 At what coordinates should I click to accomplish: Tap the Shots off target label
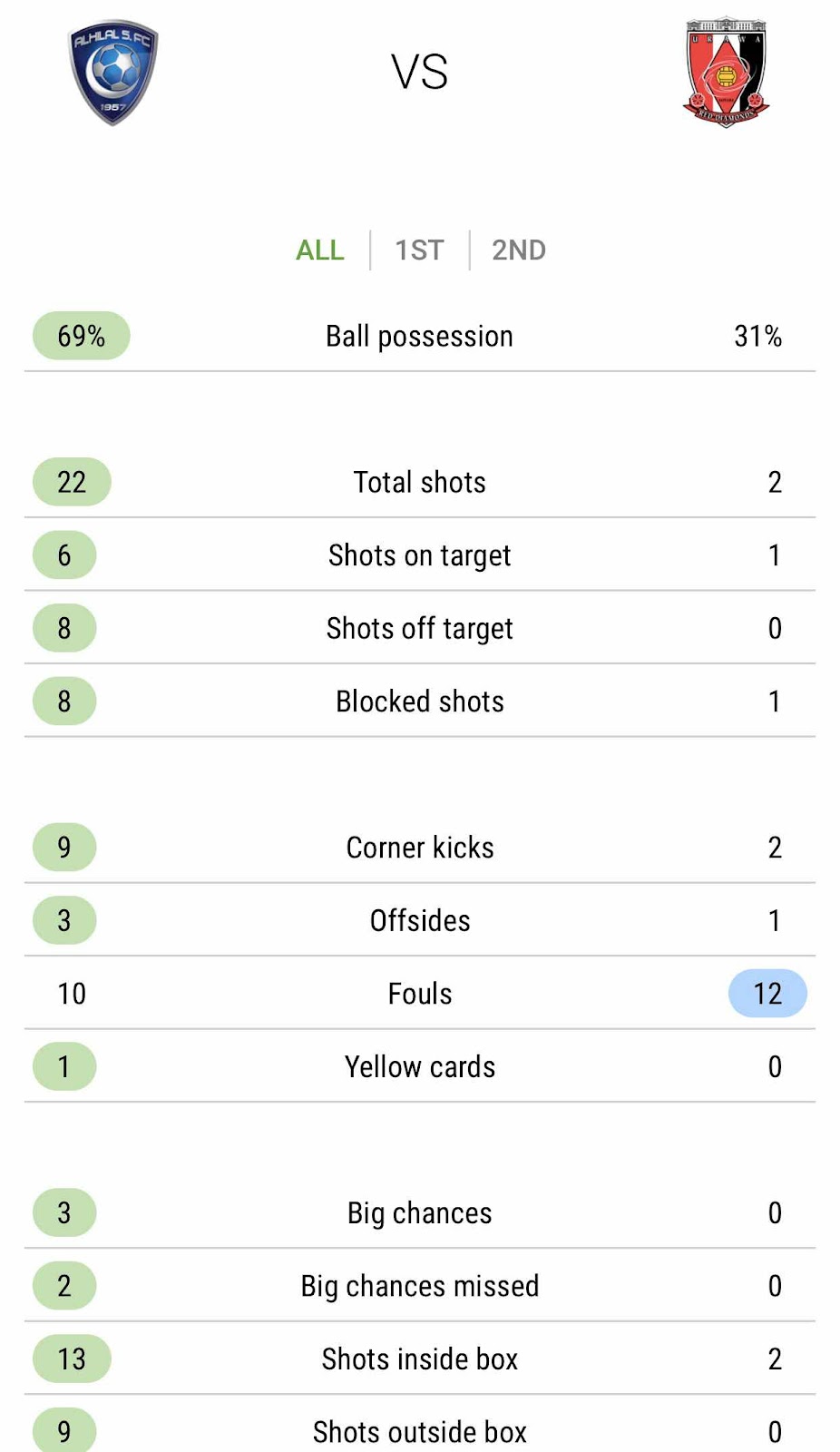tap(420, 628)
